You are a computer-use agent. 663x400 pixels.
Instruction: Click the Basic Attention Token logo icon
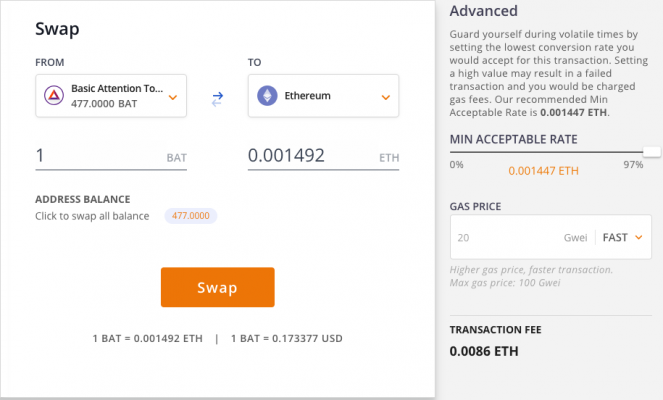click(54, 96)
